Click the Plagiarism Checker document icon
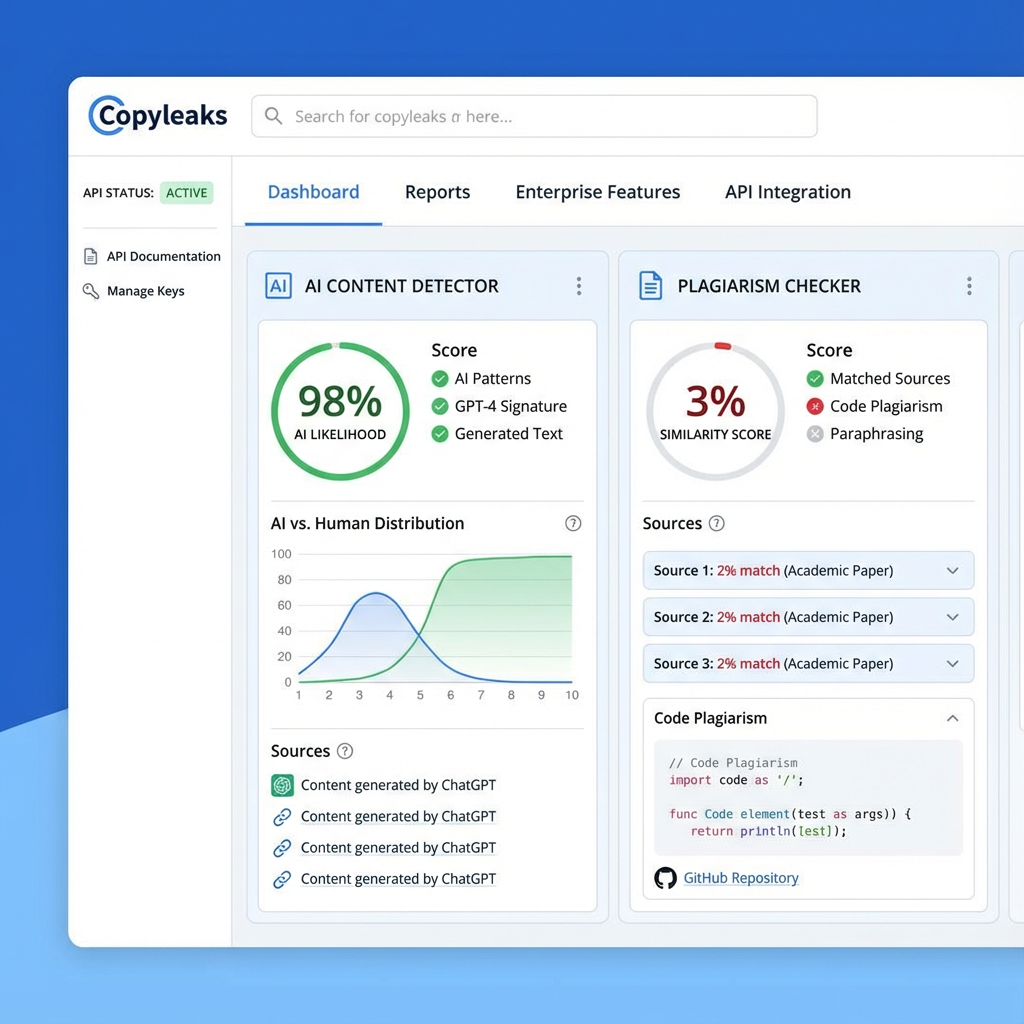This screenshot has width=1024, height=1024. click(x=650, y=286)
